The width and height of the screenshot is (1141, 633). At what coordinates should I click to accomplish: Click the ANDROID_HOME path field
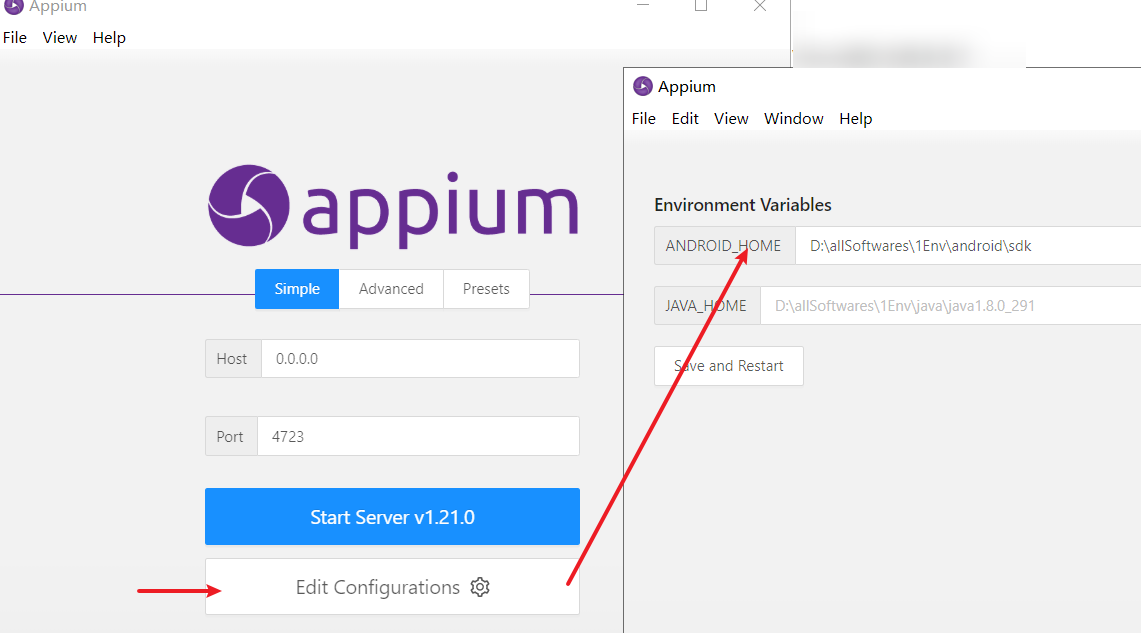(968, 246)
